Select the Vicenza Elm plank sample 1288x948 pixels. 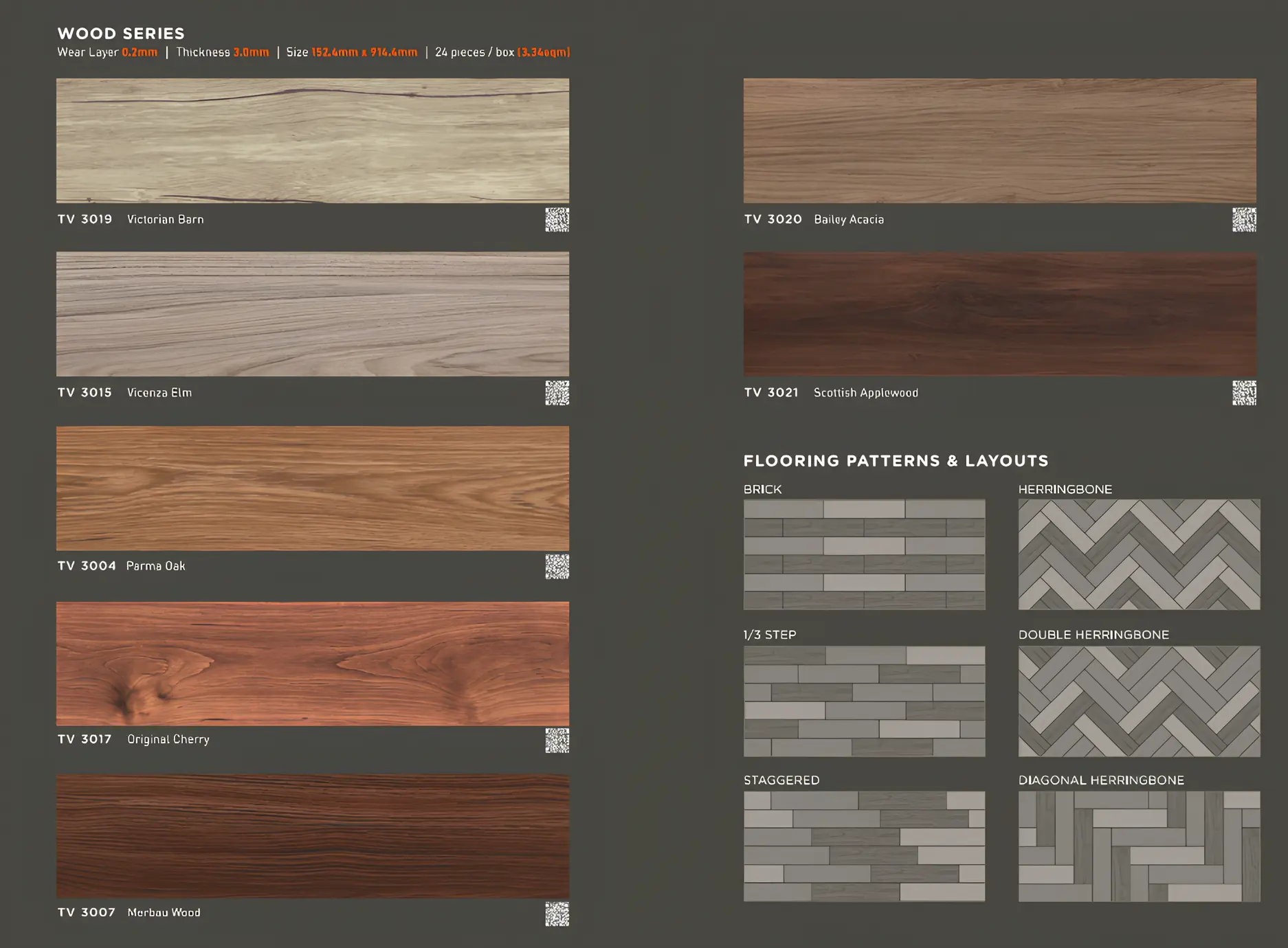click(x=313, y=314)
